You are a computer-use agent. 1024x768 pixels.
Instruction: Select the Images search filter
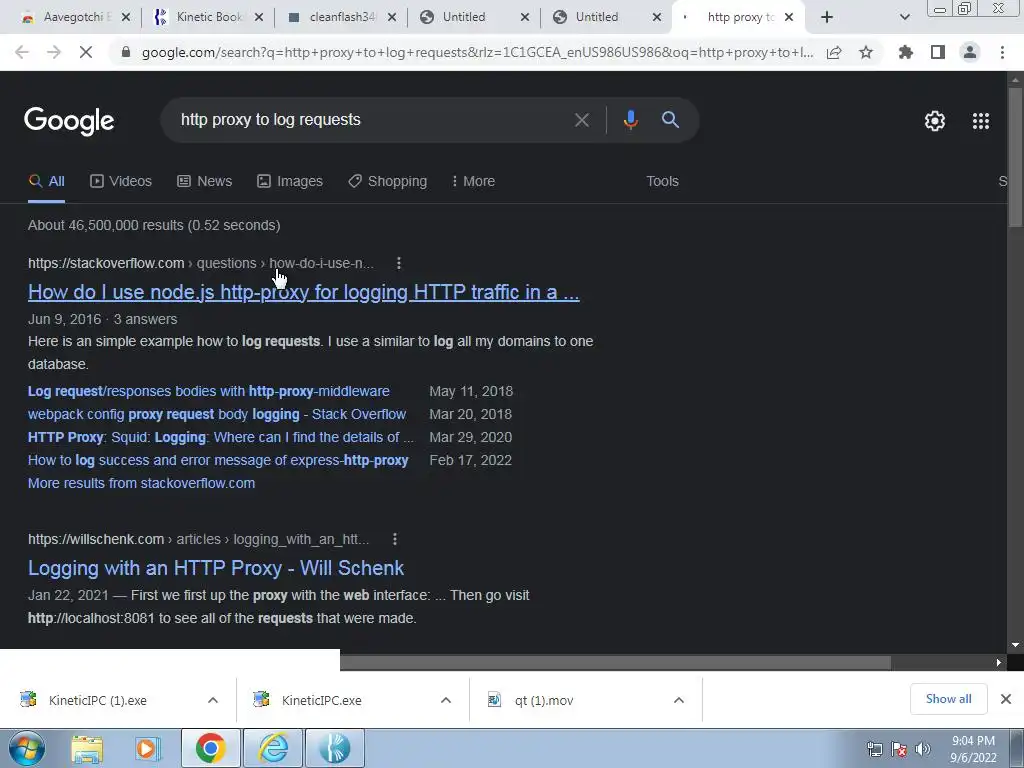pos(290,182)
